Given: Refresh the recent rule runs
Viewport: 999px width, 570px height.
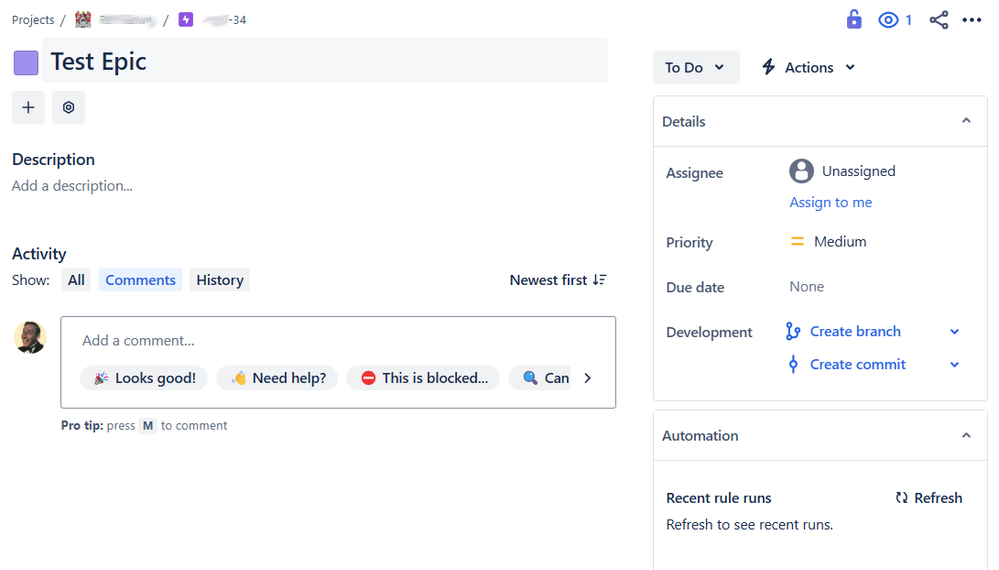Looking at the screenshot, I should click(x=929, y=498).
